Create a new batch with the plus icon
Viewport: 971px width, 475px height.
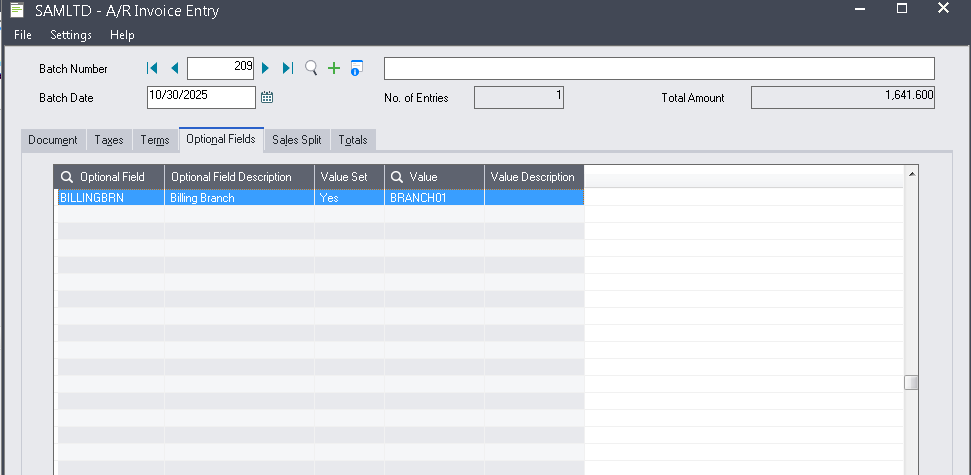tap(334, 68)
